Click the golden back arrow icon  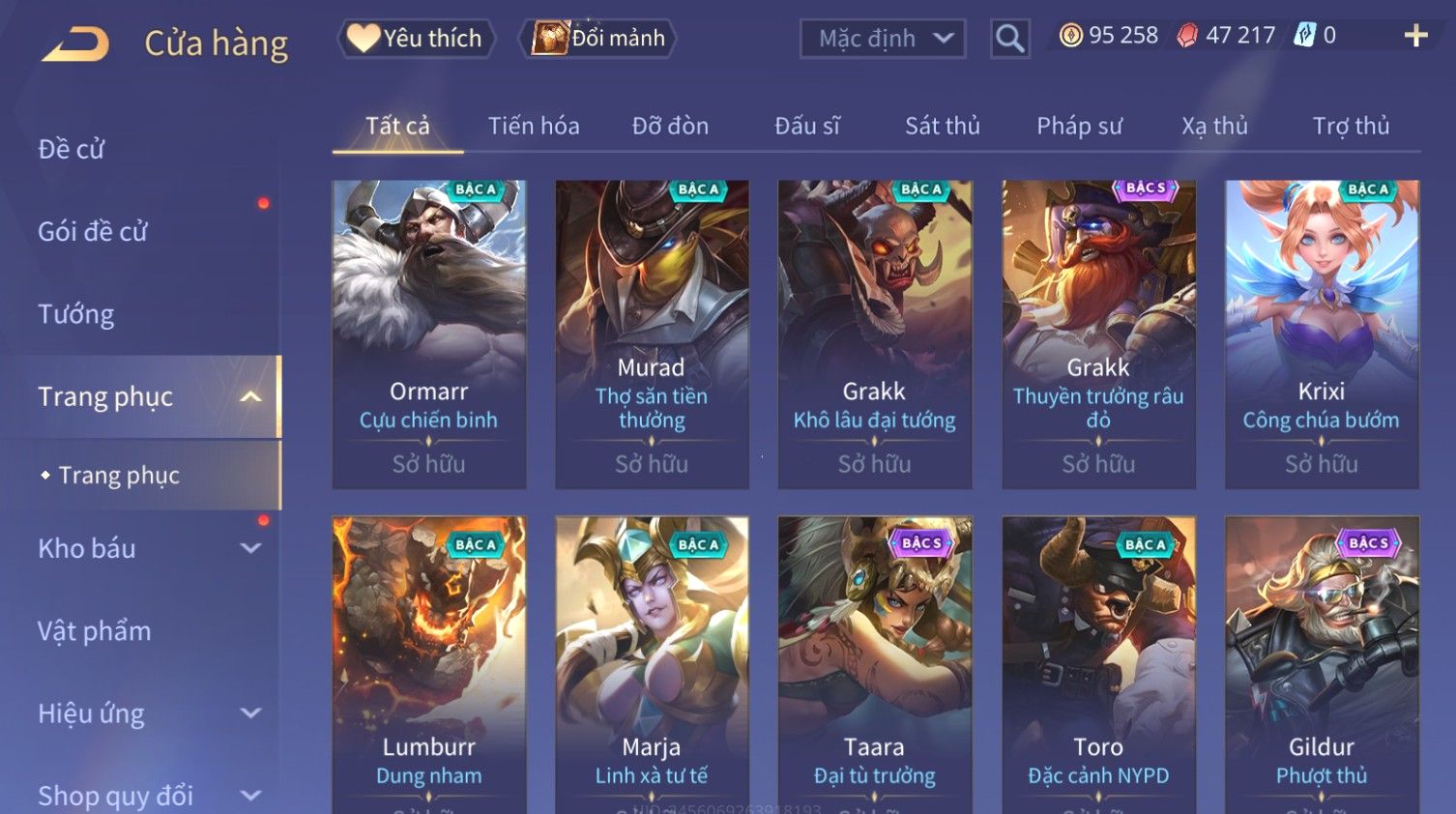coord(75,44)
